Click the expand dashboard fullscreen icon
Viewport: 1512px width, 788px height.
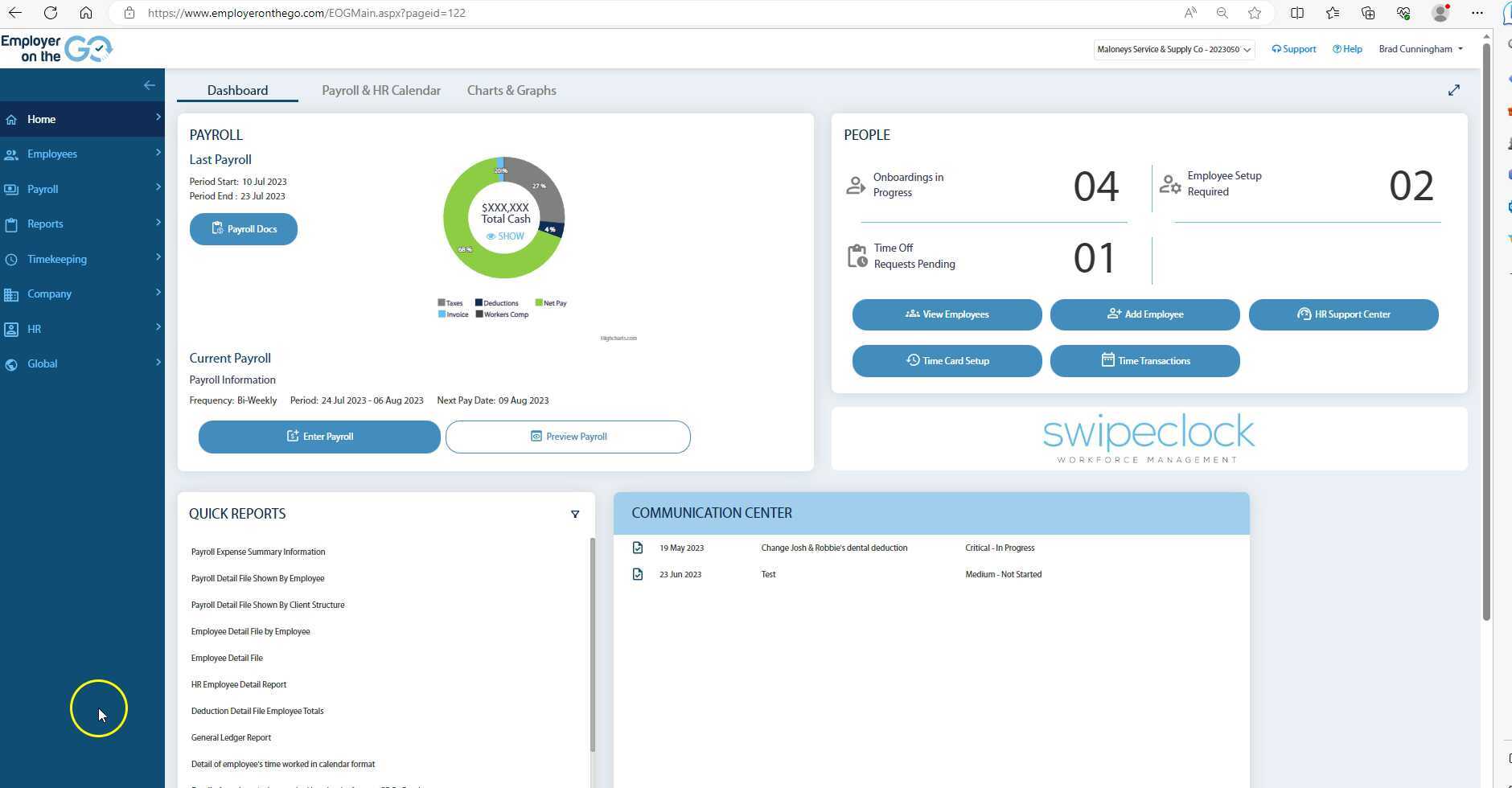tap(1453, 91)
